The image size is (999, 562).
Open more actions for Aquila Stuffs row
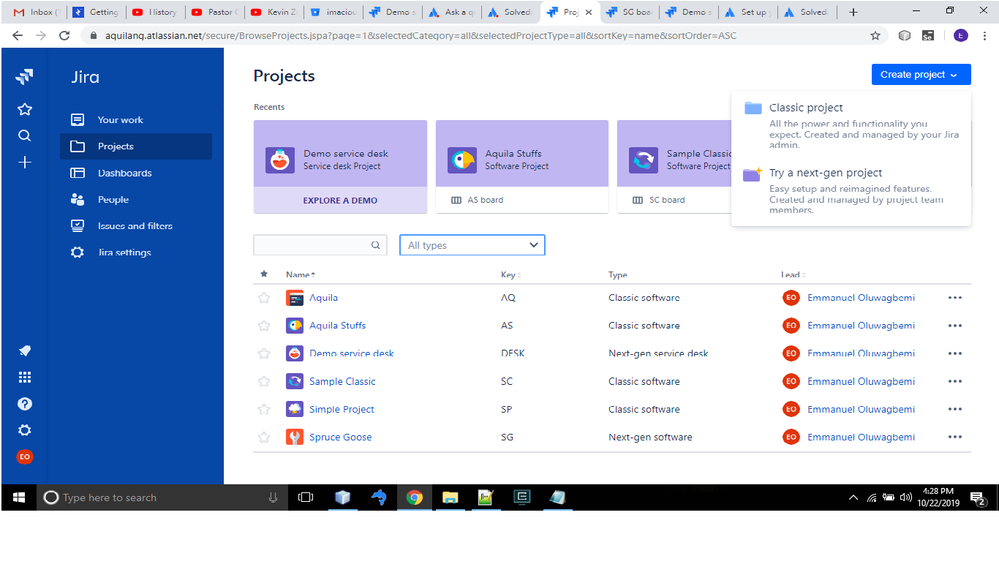coord(954,326)
